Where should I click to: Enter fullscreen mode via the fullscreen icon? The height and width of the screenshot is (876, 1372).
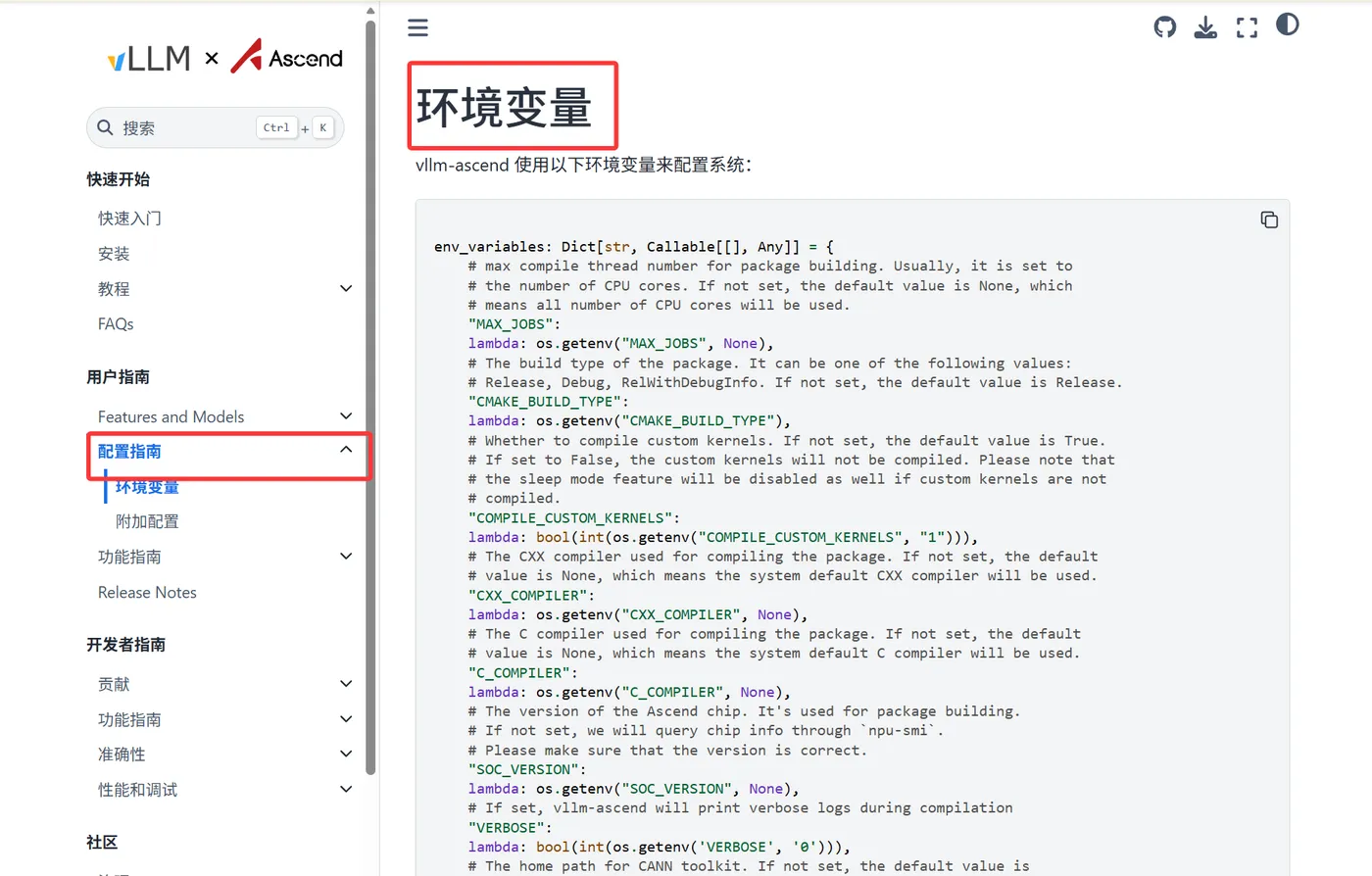[x=1247, y=27]
